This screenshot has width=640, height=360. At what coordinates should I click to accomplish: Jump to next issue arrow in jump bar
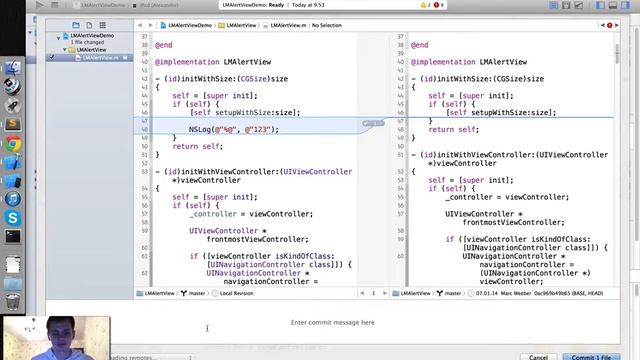point(616,25)
